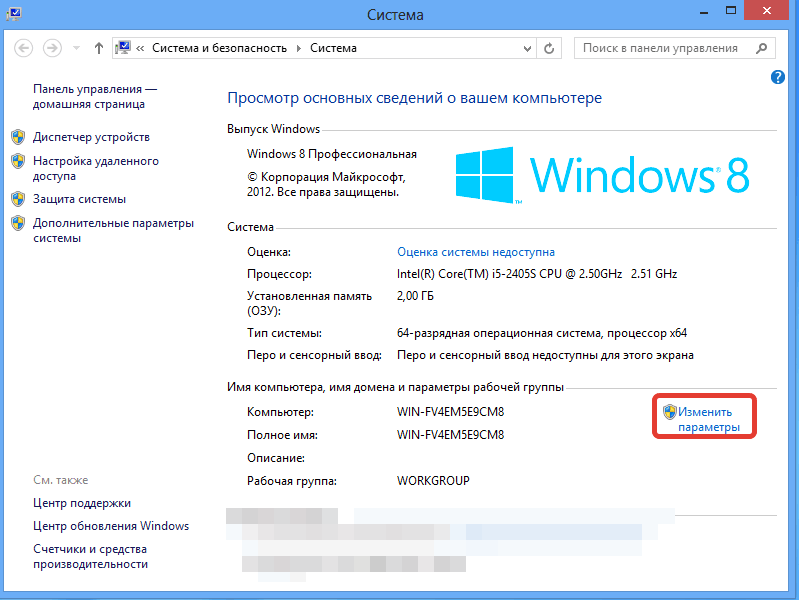Select full name value beside Полное имя

[x=450, y=435]
